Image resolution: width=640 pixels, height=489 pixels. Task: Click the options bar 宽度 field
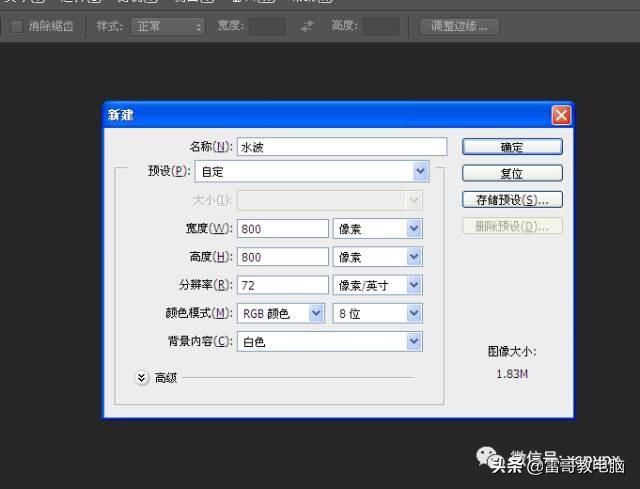pos(267,27)
